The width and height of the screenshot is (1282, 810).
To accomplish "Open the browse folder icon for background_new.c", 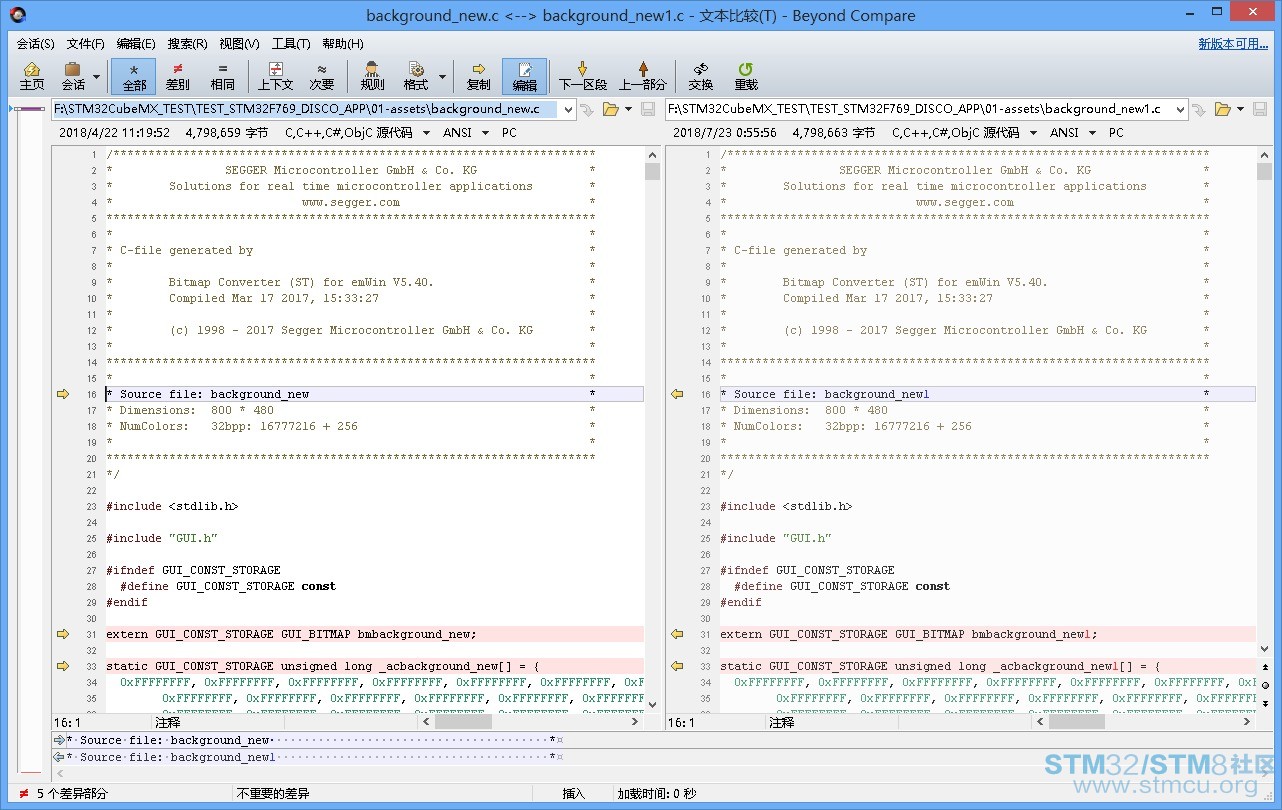I will click(609, 109).
